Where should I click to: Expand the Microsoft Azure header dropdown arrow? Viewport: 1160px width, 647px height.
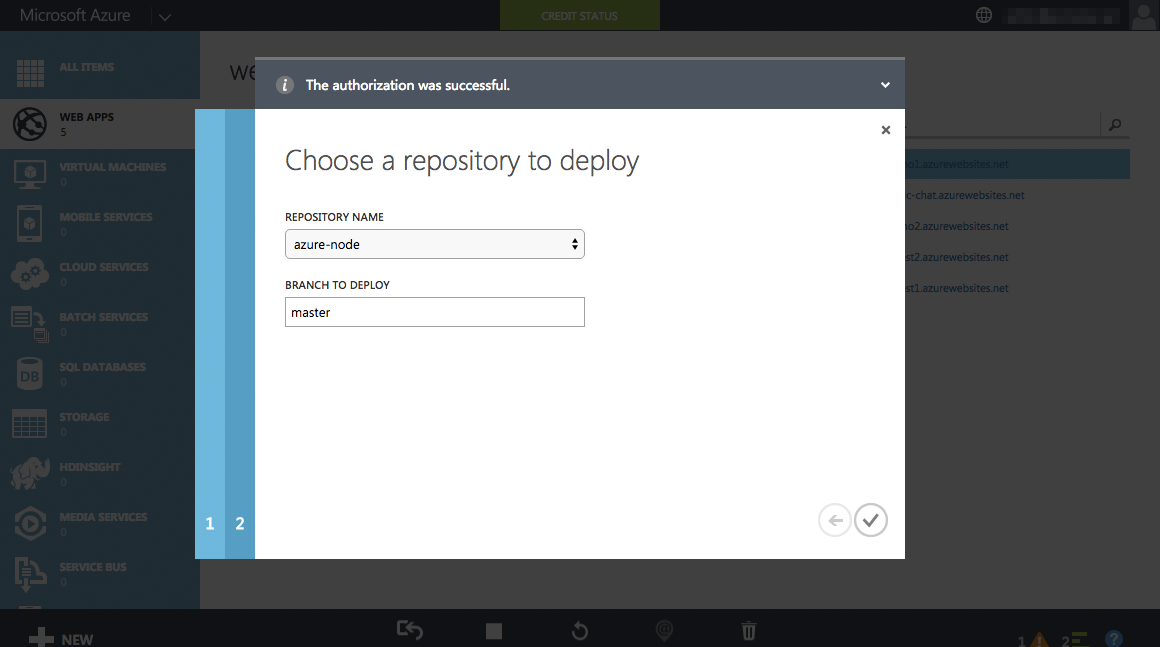165,16
